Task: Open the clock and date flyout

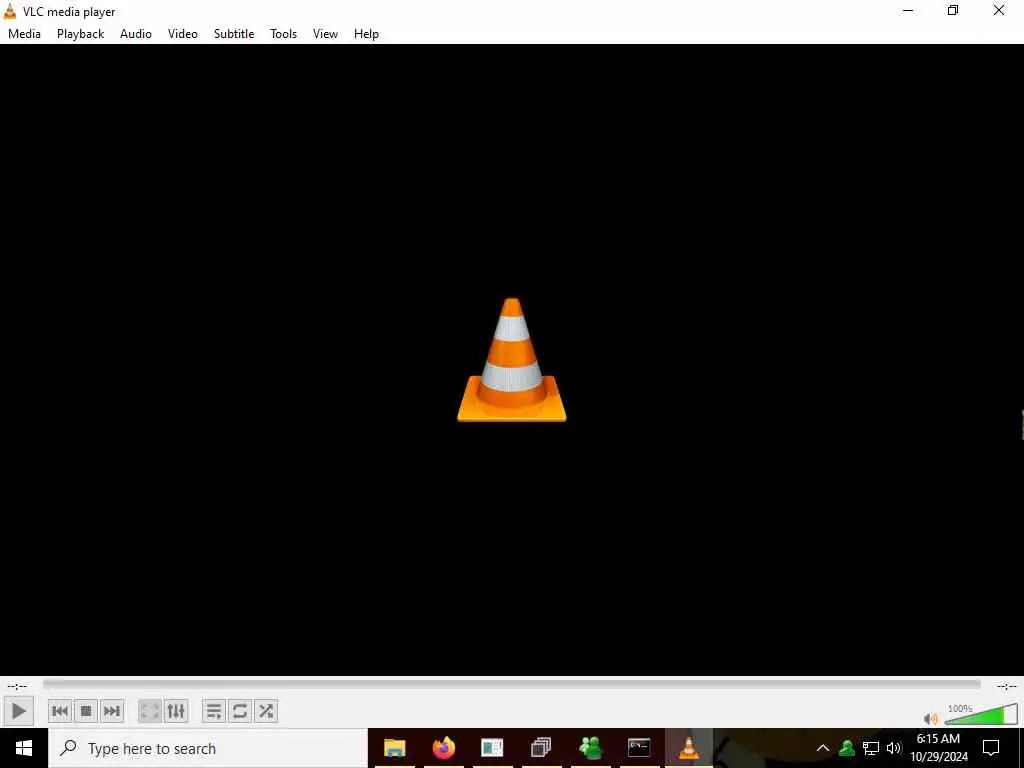Action: 938,748
